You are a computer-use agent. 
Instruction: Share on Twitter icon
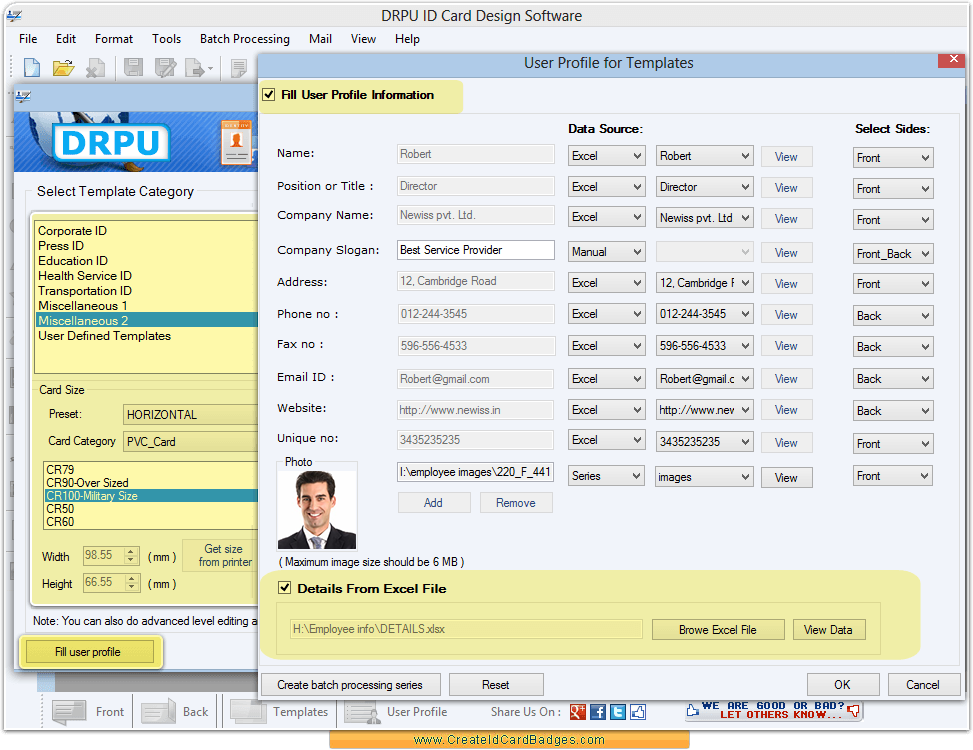pyautogui.click(x=617, y=712)
